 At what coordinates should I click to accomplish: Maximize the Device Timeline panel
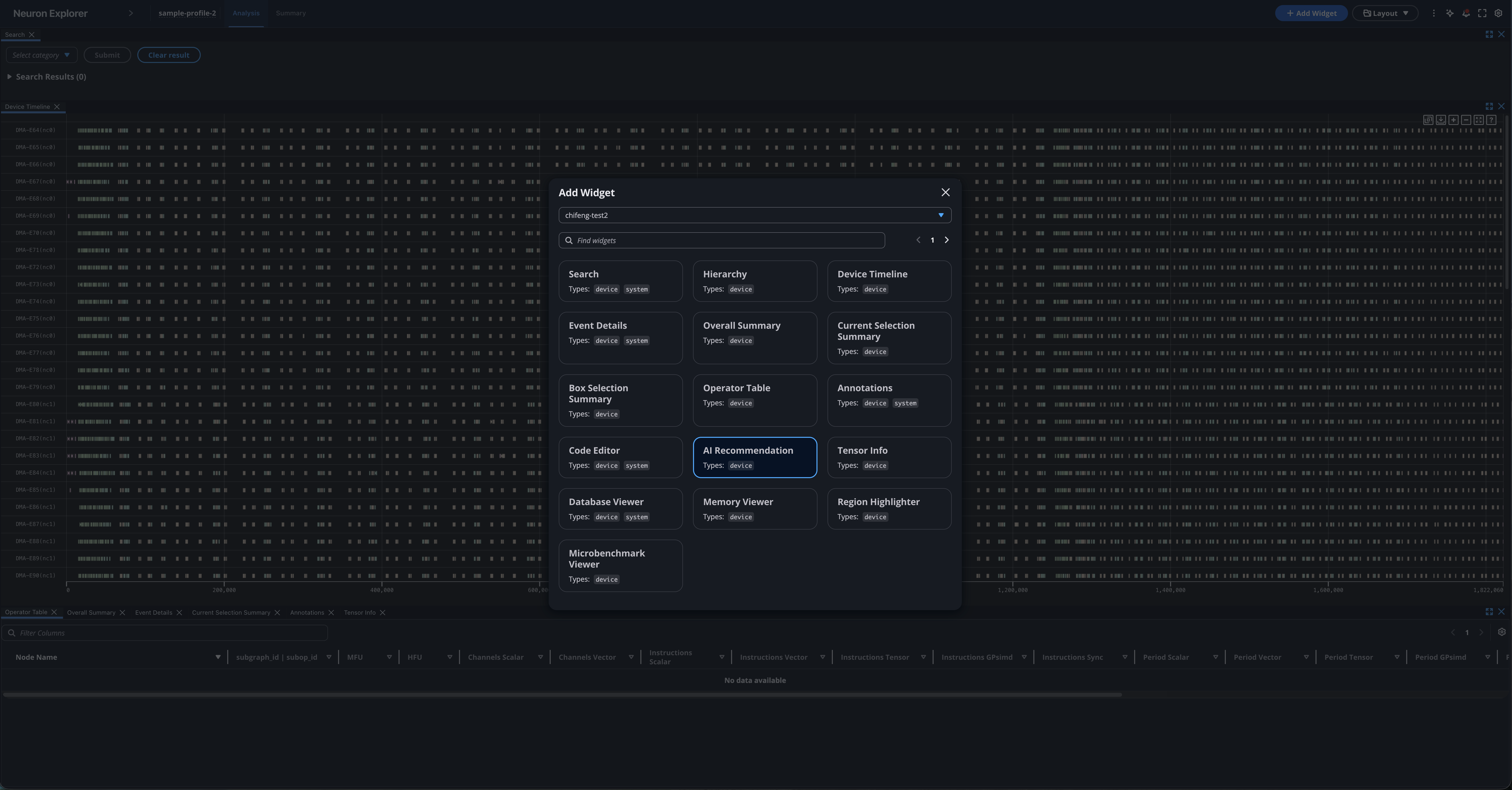pos(1489,106)
